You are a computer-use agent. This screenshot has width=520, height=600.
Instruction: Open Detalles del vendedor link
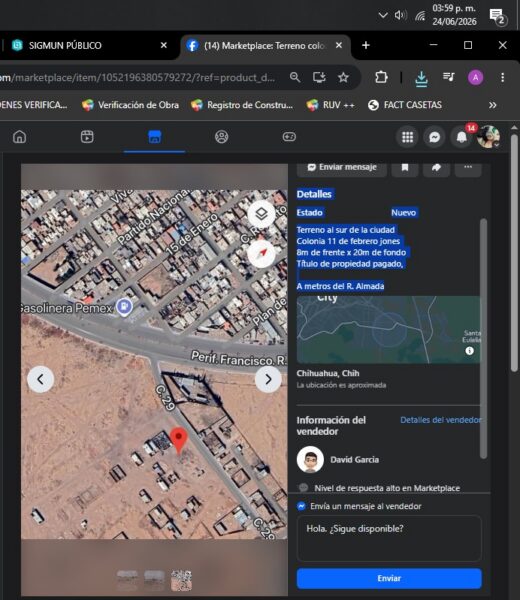(x=440, y=420)
